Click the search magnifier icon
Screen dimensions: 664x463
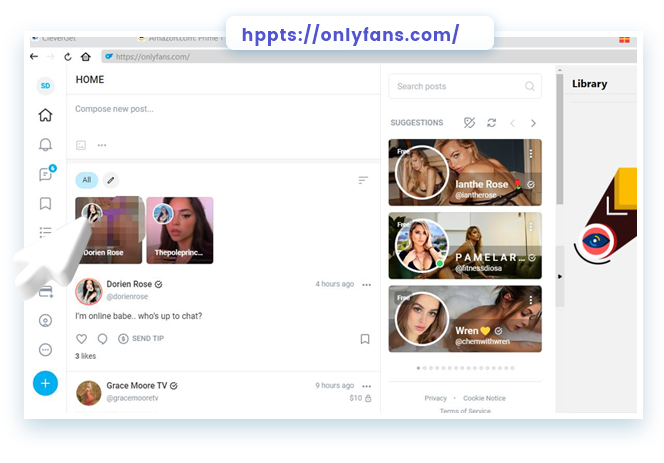(529, 86)
